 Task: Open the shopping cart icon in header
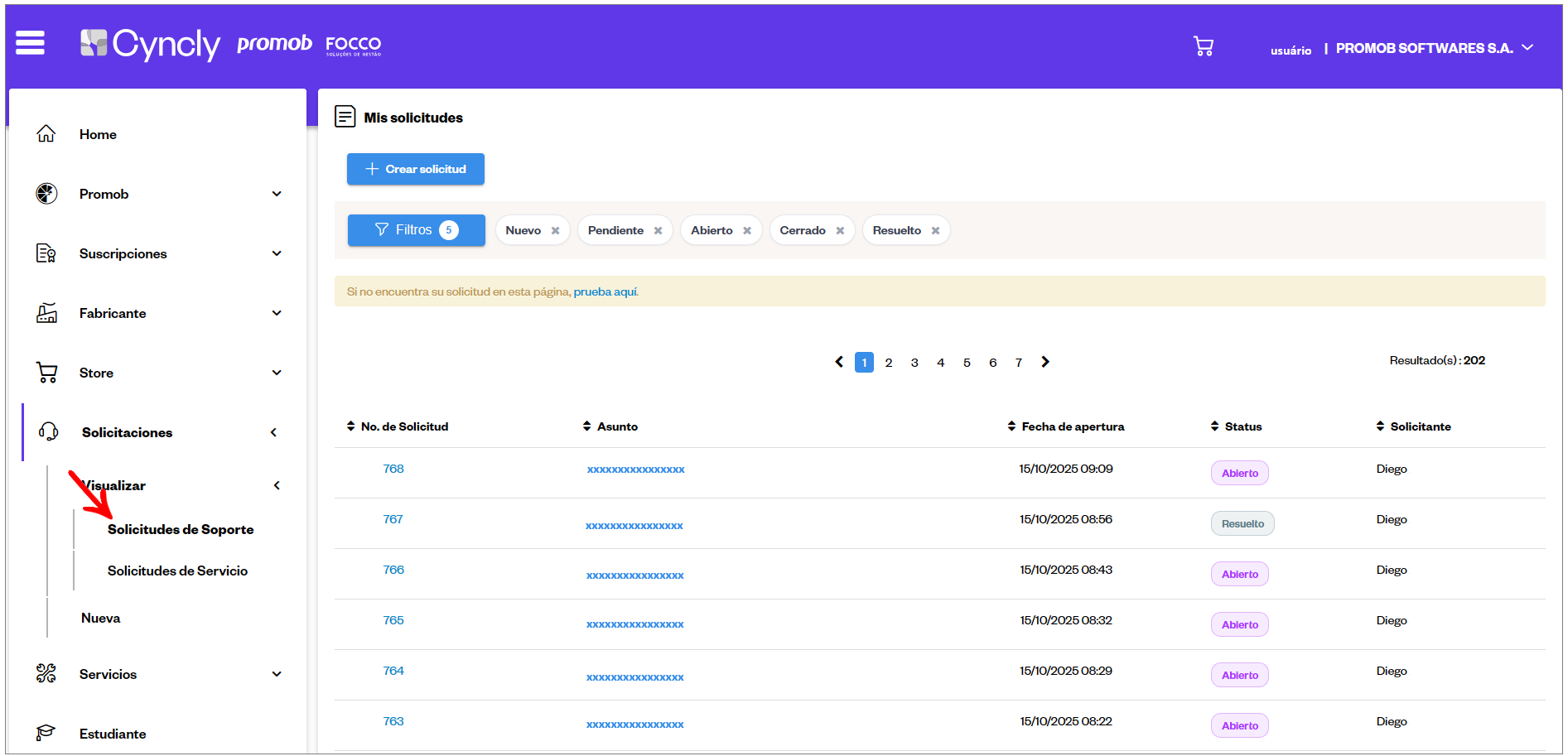pos(1203,46)
